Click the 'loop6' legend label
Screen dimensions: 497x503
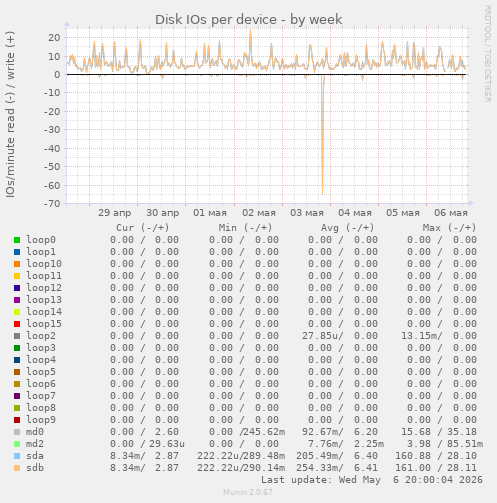pyautogui.click(x=41, y=384)
